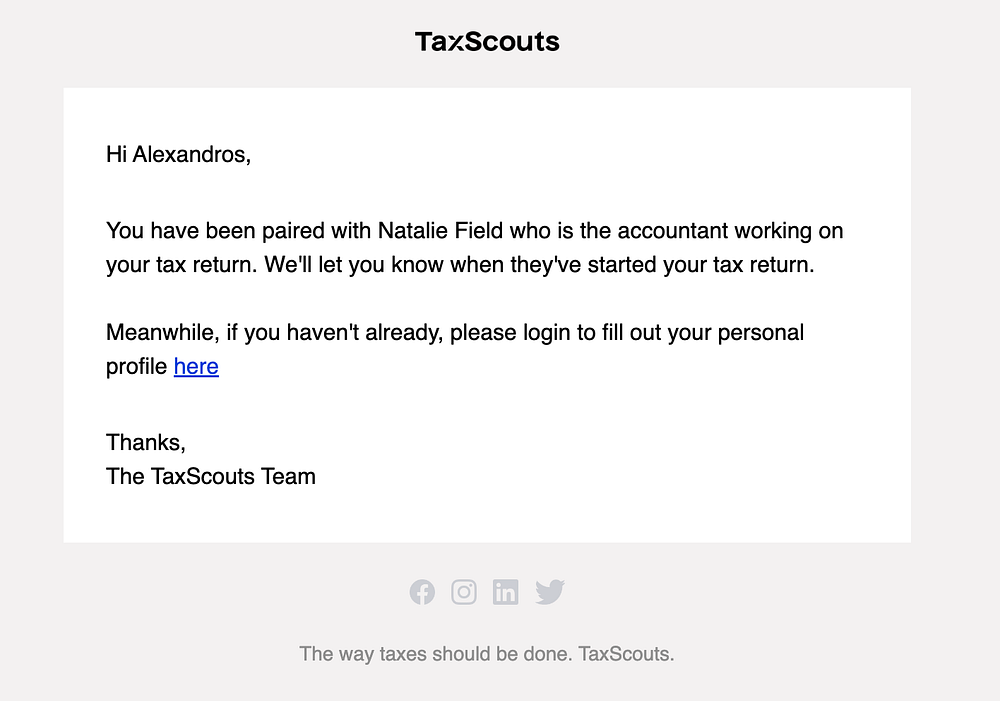Open the Instagram social icon
1000x701 pixels.
(x=464, y=592)
